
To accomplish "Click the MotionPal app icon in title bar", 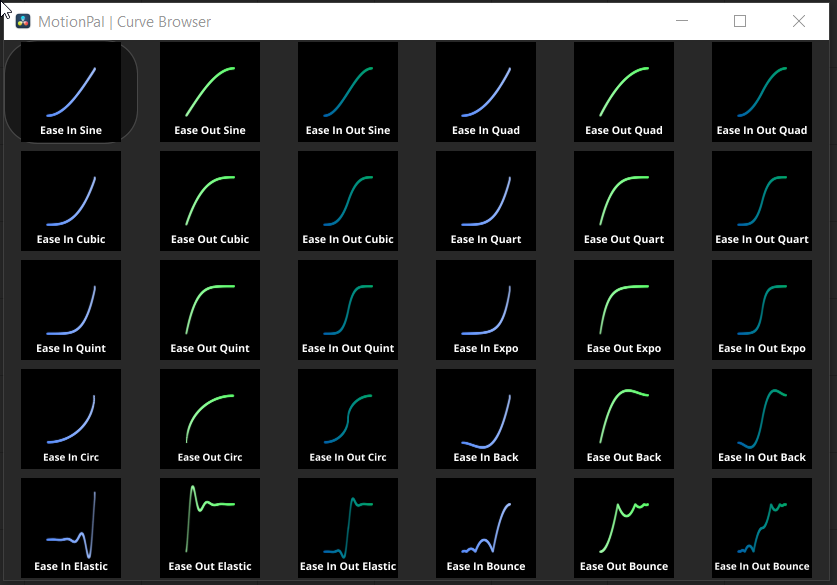I will (23, 21).
